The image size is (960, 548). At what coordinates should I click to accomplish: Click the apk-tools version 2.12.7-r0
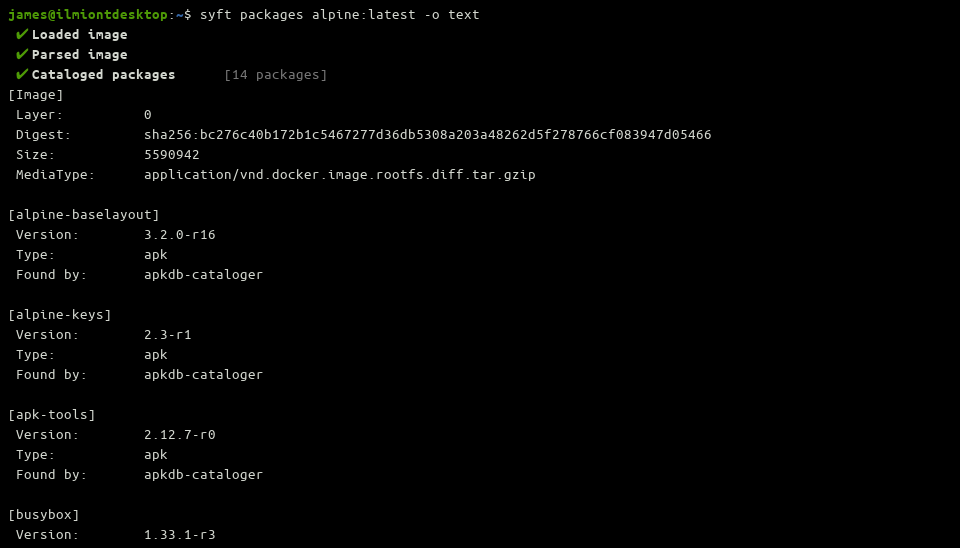pos(180,435)
